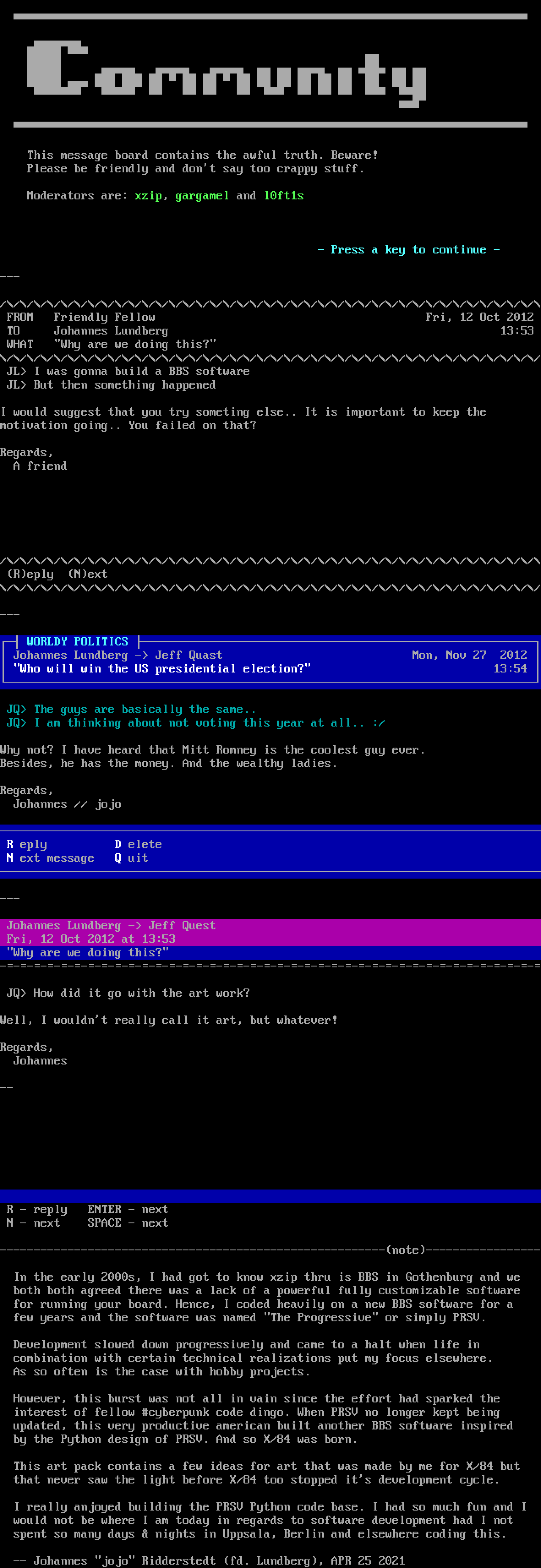Screen dimensions: 541x1568
Task: Select Delete in the blue command bar
Action: click(x=138, y=844)
